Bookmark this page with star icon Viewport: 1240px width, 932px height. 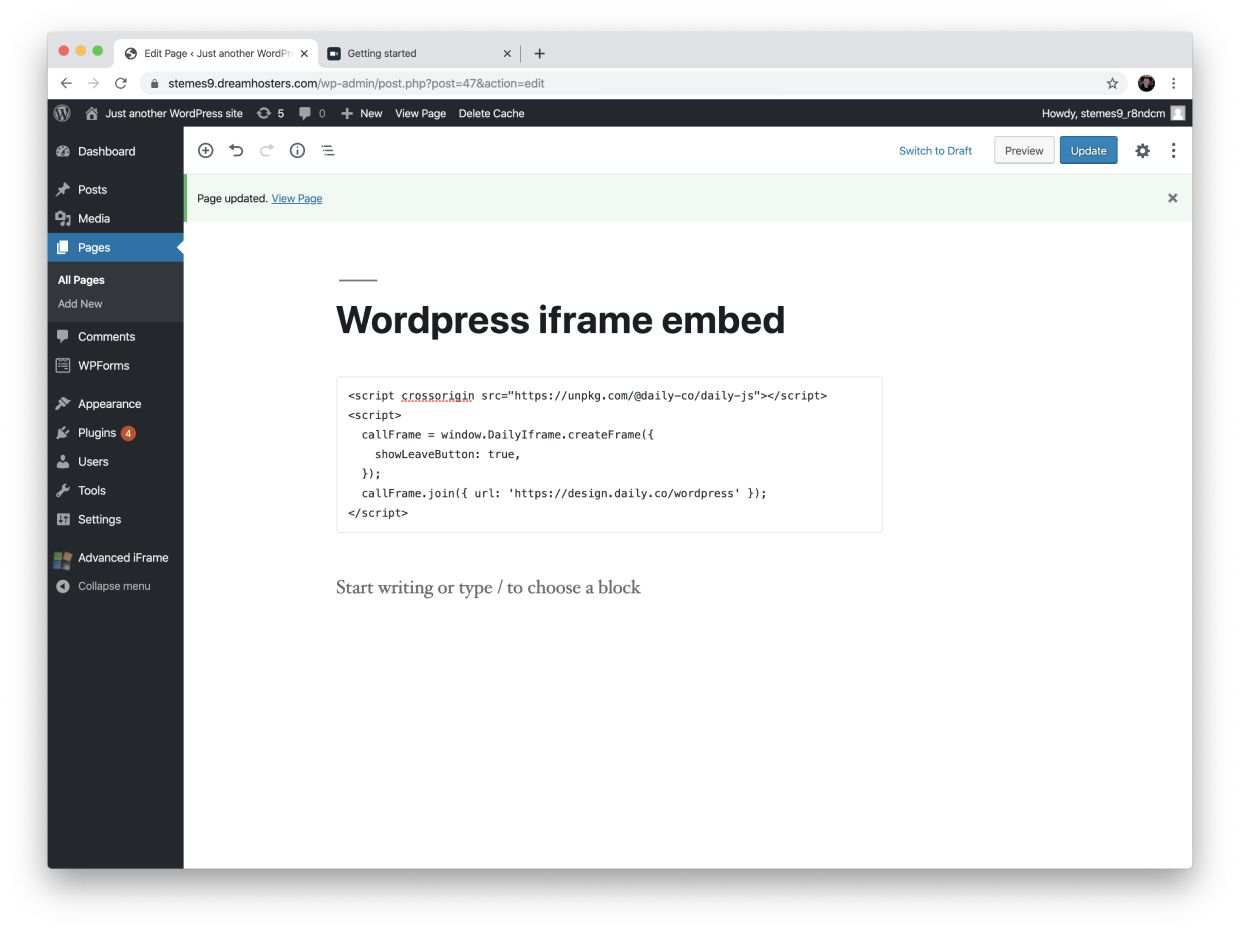point(1112,83)
